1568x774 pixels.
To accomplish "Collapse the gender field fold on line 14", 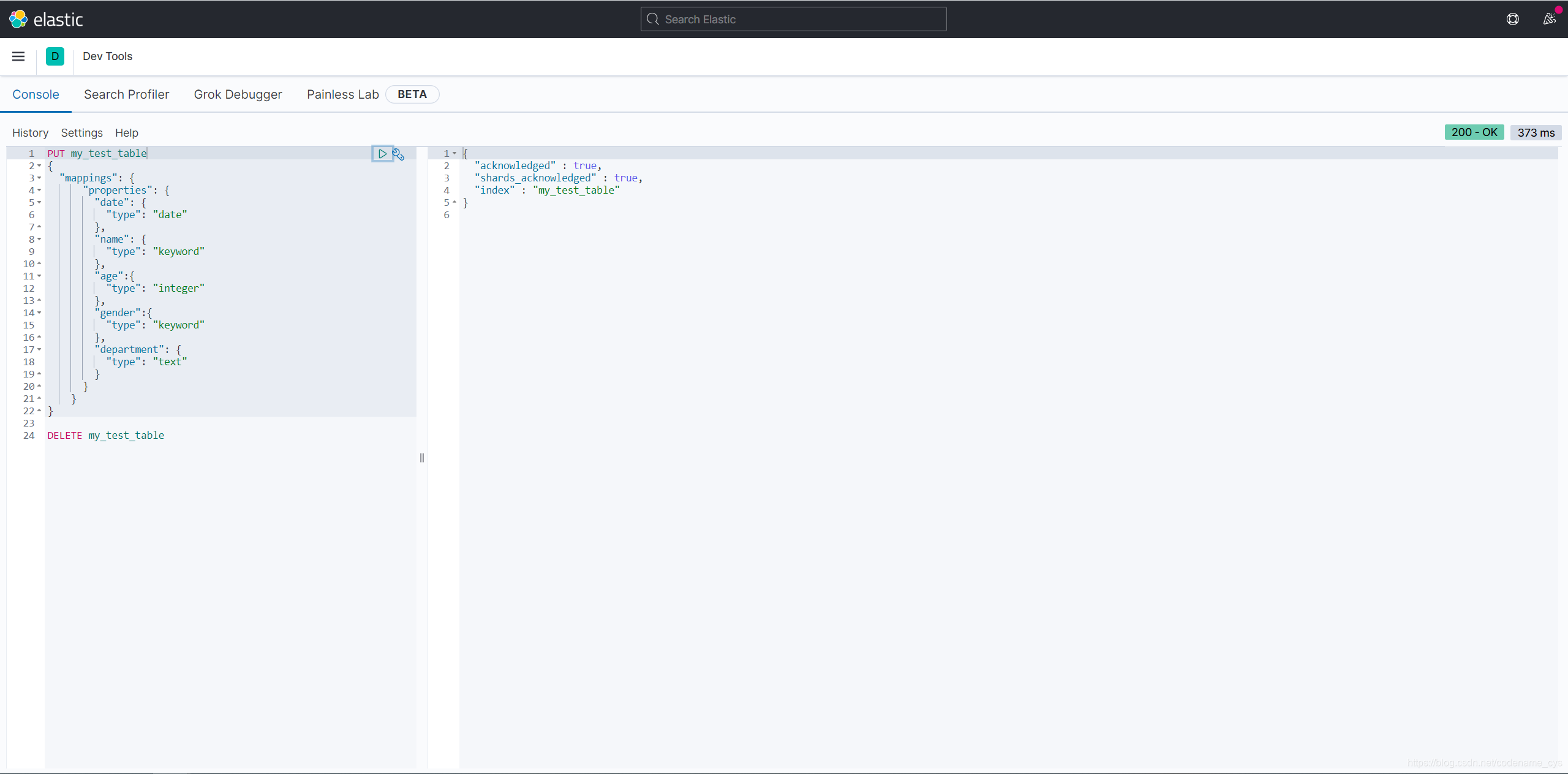I will pos(39,313).
